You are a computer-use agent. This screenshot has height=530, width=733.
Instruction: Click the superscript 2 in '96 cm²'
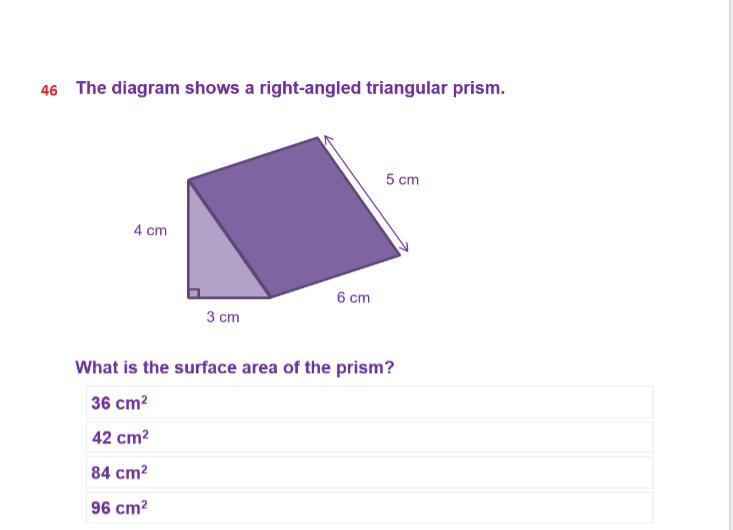tap(144, 504)
